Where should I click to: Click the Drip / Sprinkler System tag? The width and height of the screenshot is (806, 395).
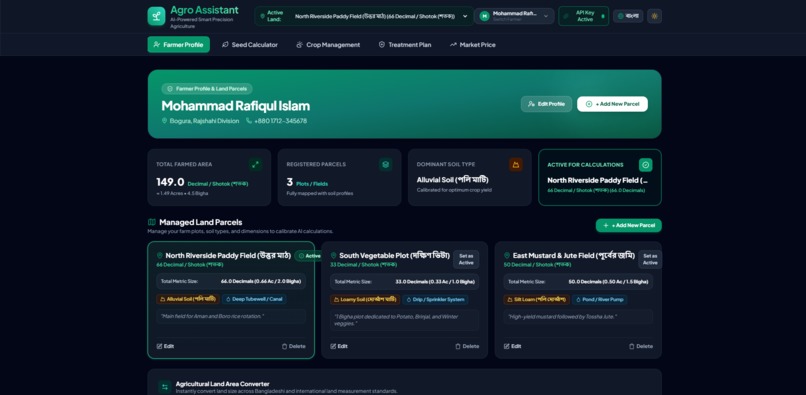coord(435,299)
